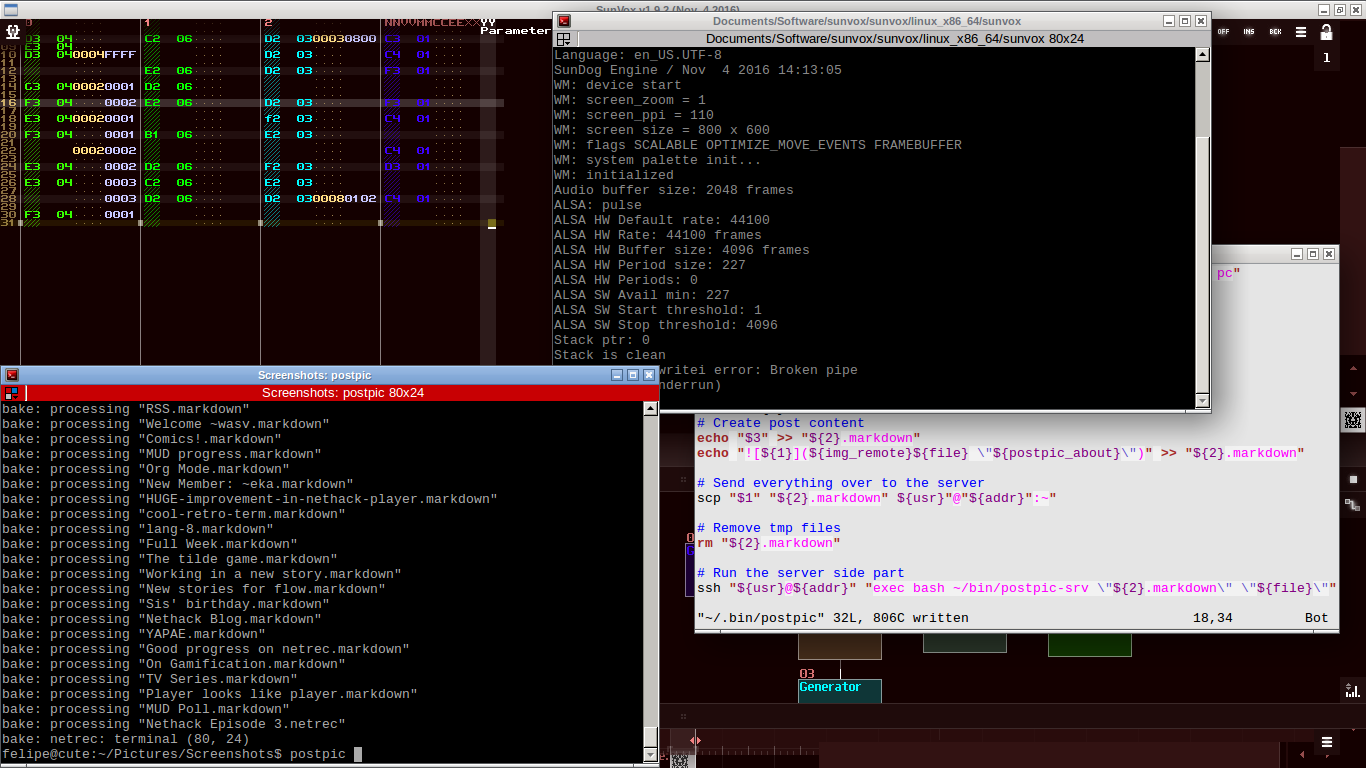Click the up arrow of sunvox terminal scrollbar
Viewport: 1366px width, 768px height.
[x=1203, y=55]
